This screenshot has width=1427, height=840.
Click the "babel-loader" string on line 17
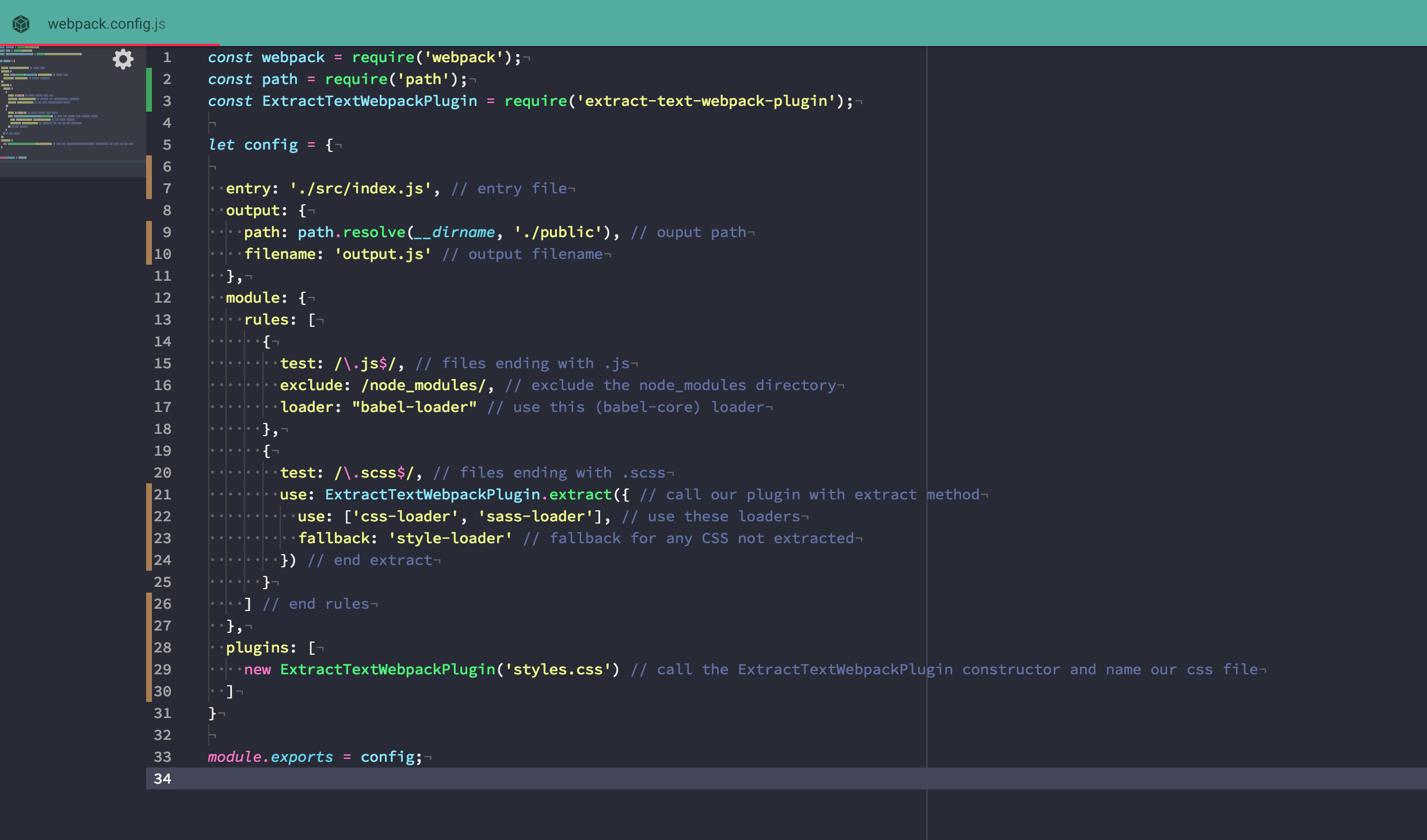[414, 407]
